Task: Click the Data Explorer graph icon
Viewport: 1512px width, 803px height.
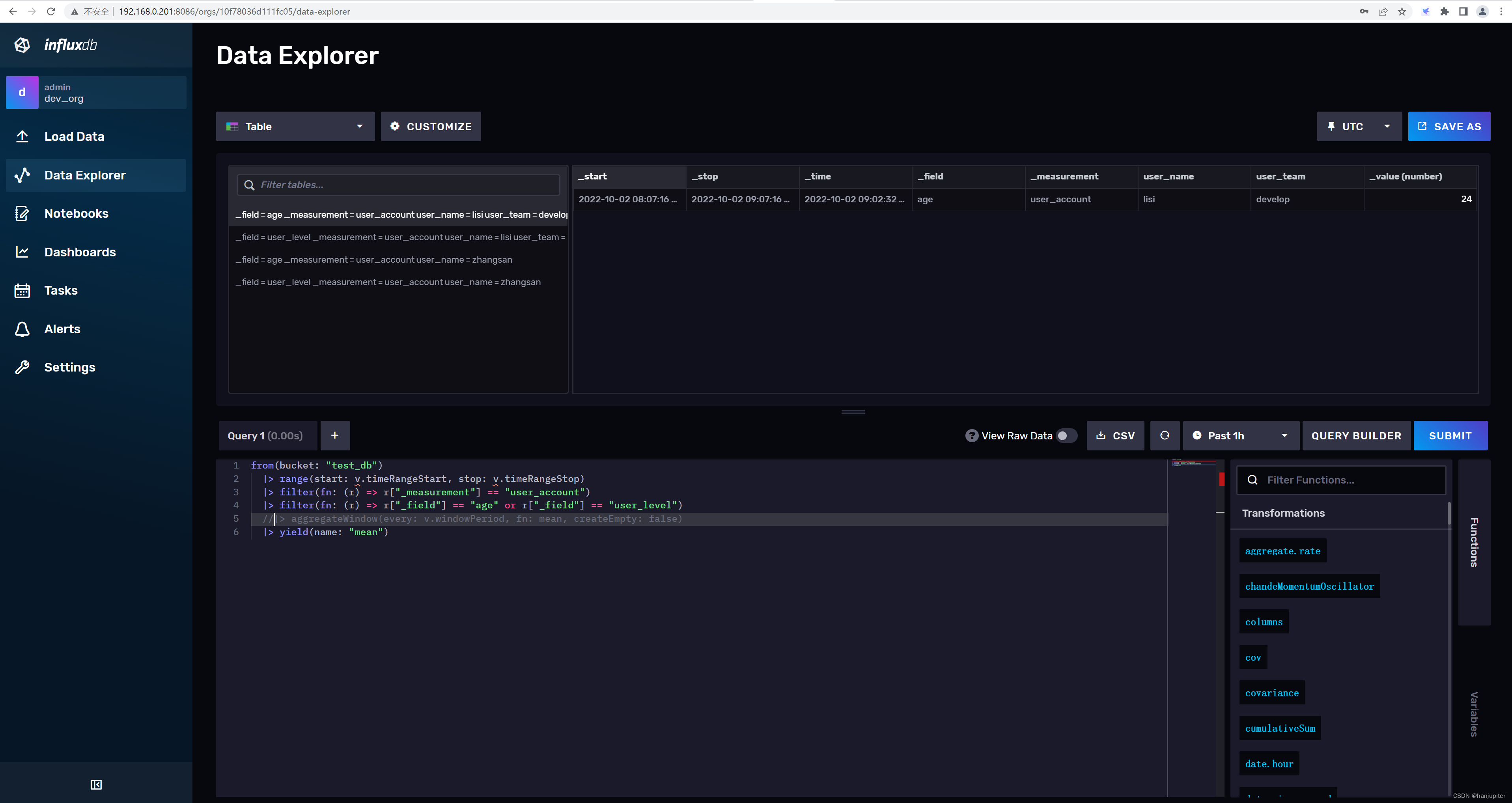Action: tap(22, 175)
